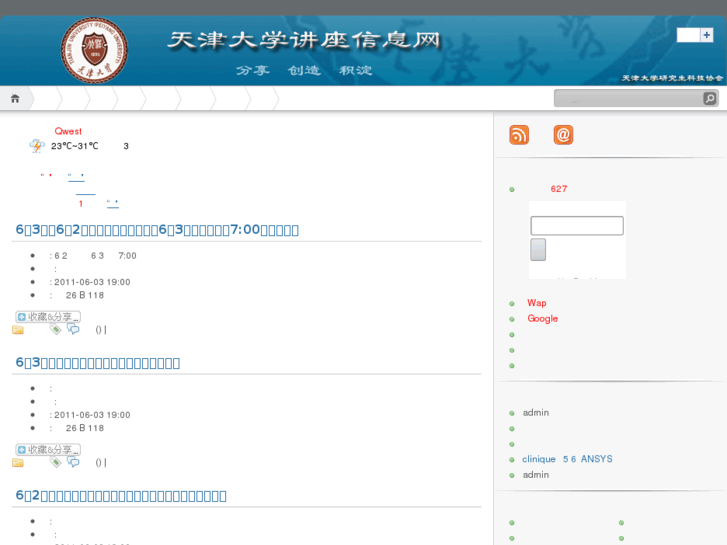Click 收藏&分享 button under the second post
Screen dimensions: 727x545
tap(48, 449)
